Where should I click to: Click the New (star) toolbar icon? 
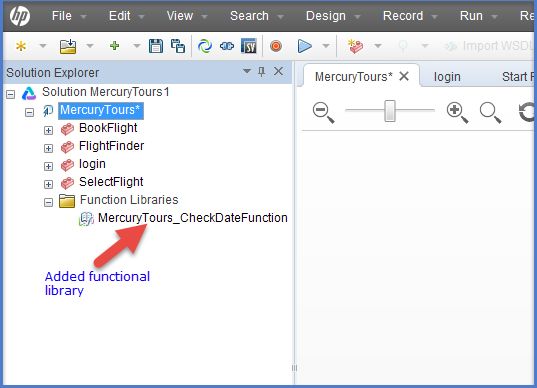coord(21,46)
